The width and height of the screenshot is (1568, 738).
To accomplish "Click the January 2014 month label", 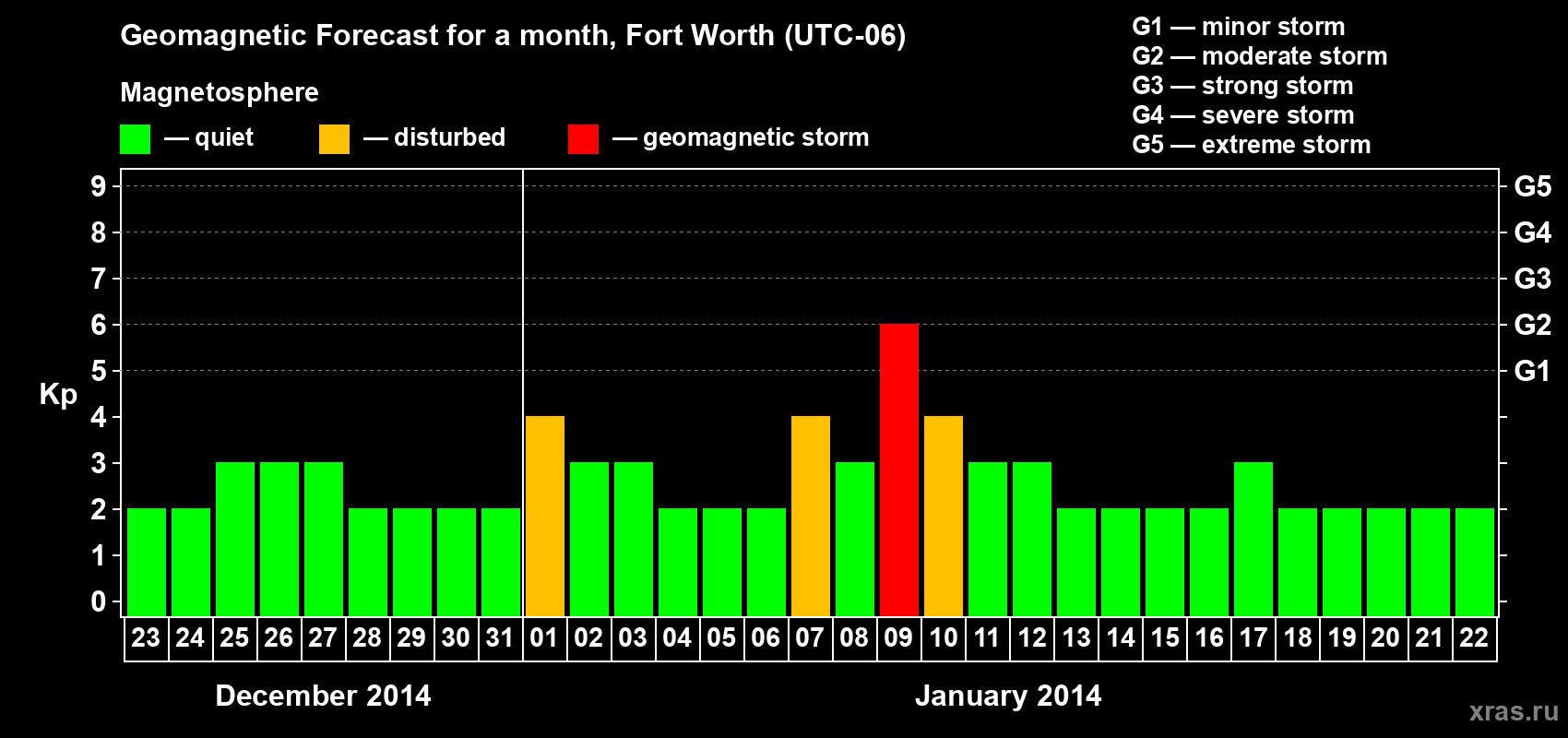I will tap(1008, 696).
